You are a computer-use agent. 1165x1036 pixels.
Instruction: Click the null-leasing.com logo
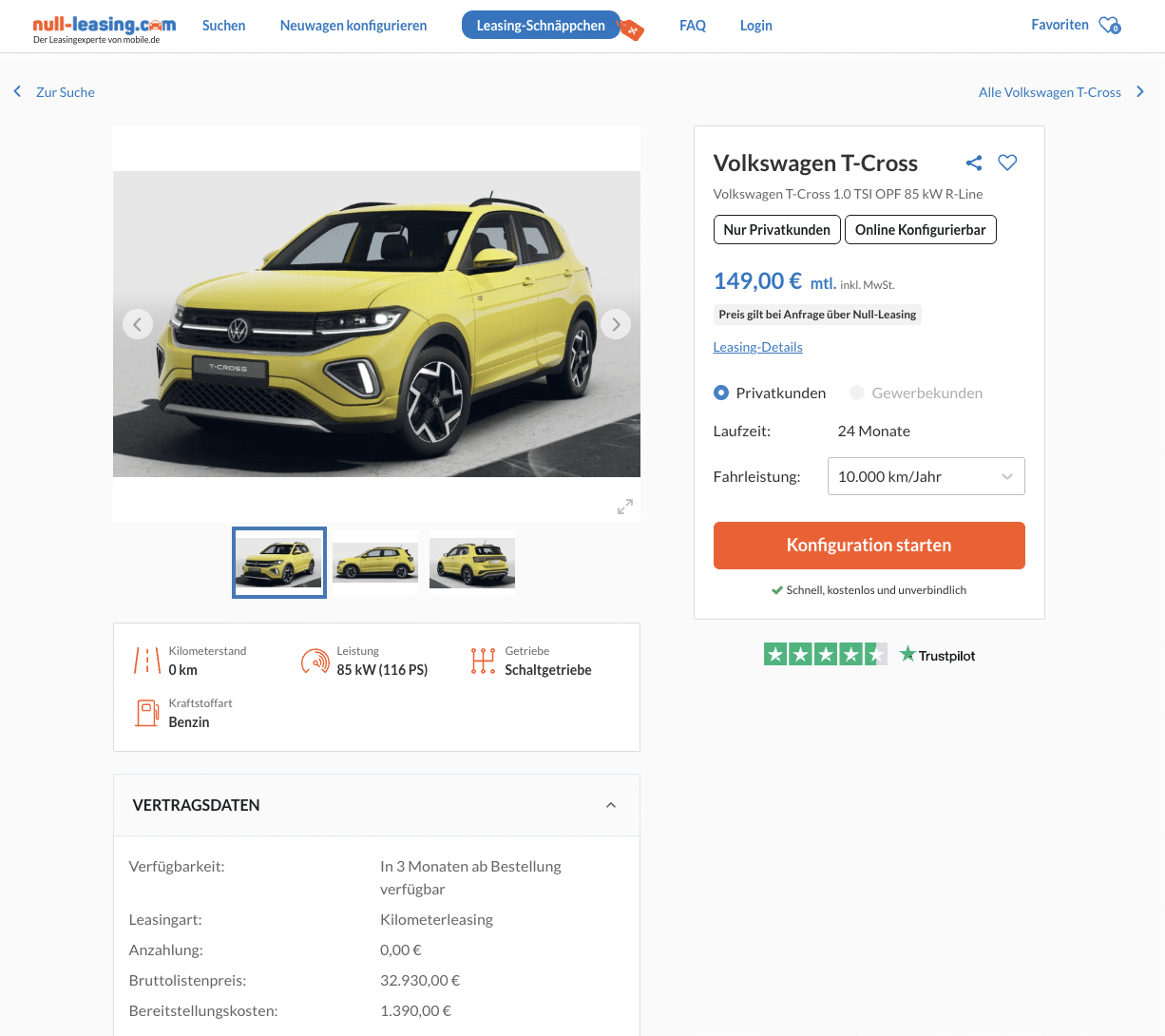pyautogui.click(x=104, y=29)
